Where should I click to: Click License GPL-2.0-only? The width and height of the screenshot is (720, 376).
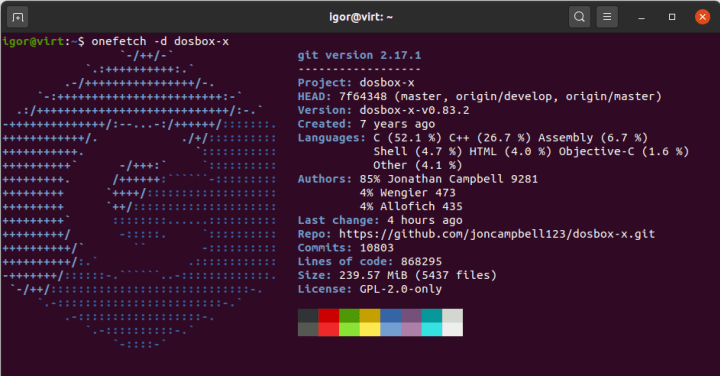pos(370,289)
